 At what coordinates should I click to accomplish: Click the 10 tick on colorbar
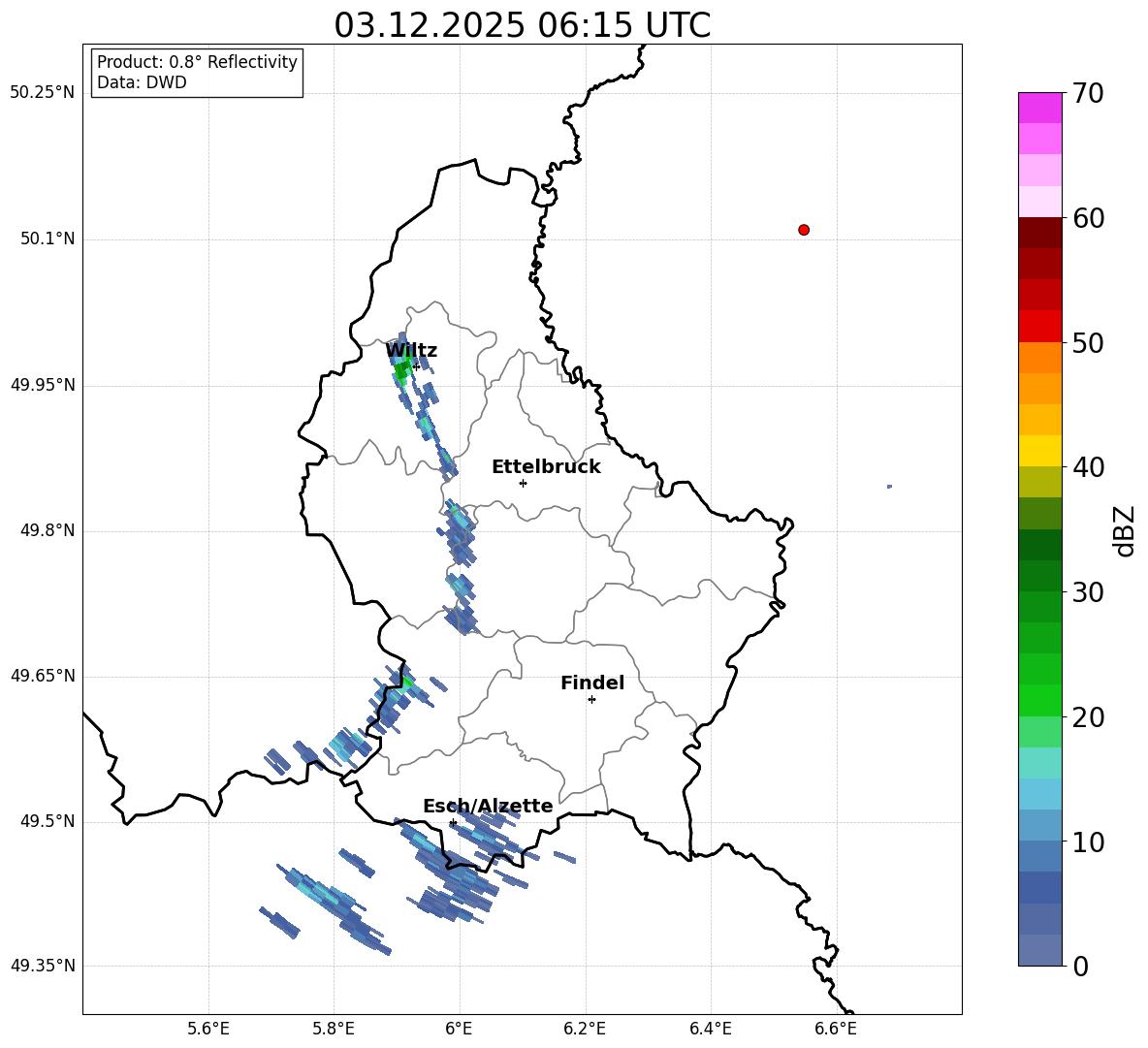pyautogui.click(x=1088, y=842)
